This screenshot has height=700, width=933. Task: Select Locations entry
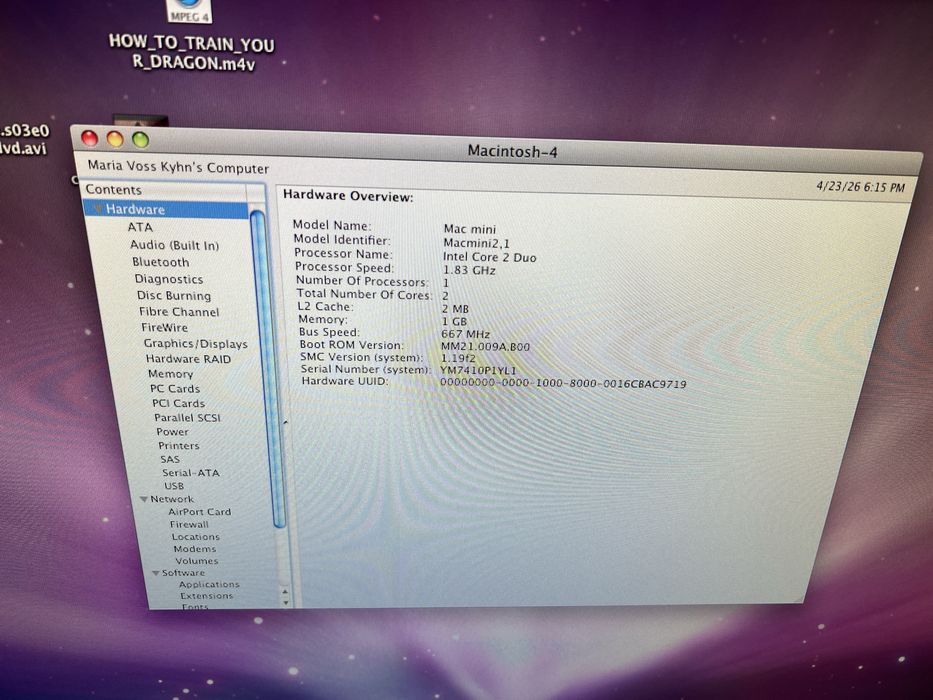[196, 537]
